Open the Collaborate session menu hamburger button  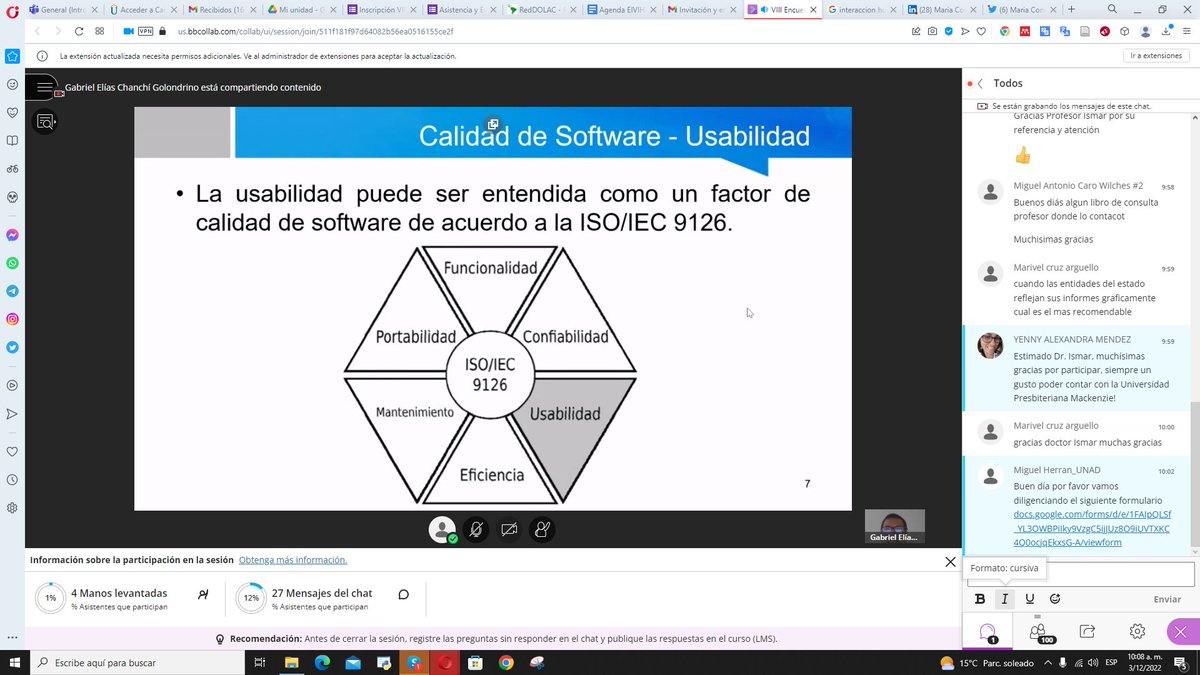pos(46,87)
